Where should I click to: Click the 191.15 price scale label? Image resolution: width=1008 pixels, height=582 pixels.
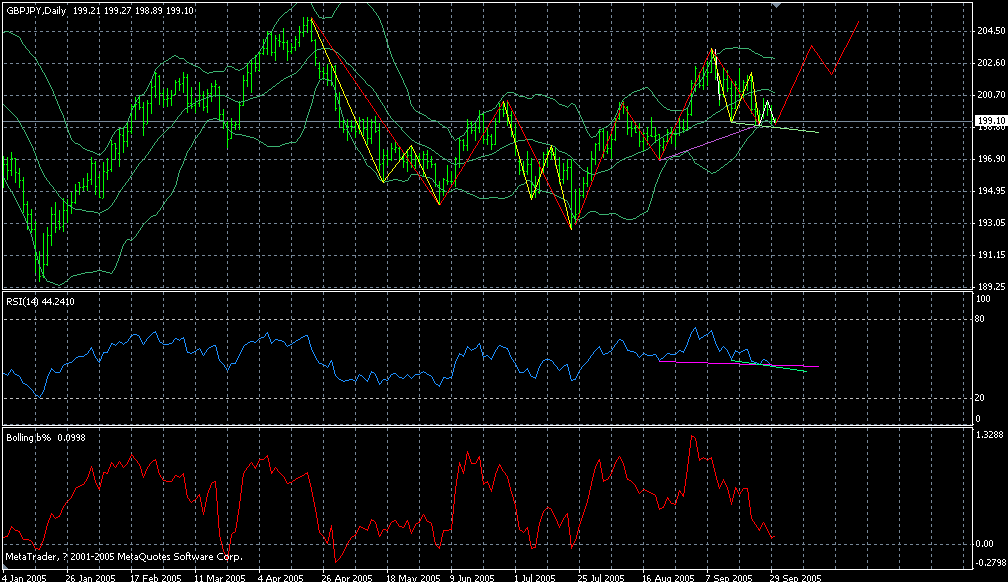point(991,255)
